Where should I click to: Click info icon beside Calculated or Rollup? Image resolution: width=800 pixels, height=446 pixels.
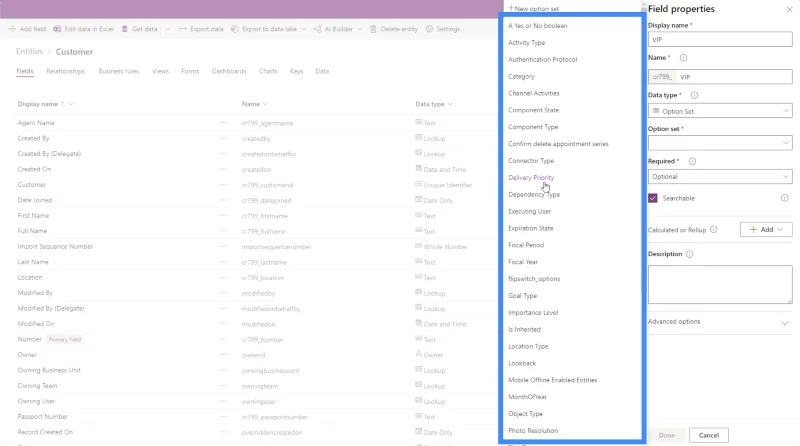coord(713,230)
